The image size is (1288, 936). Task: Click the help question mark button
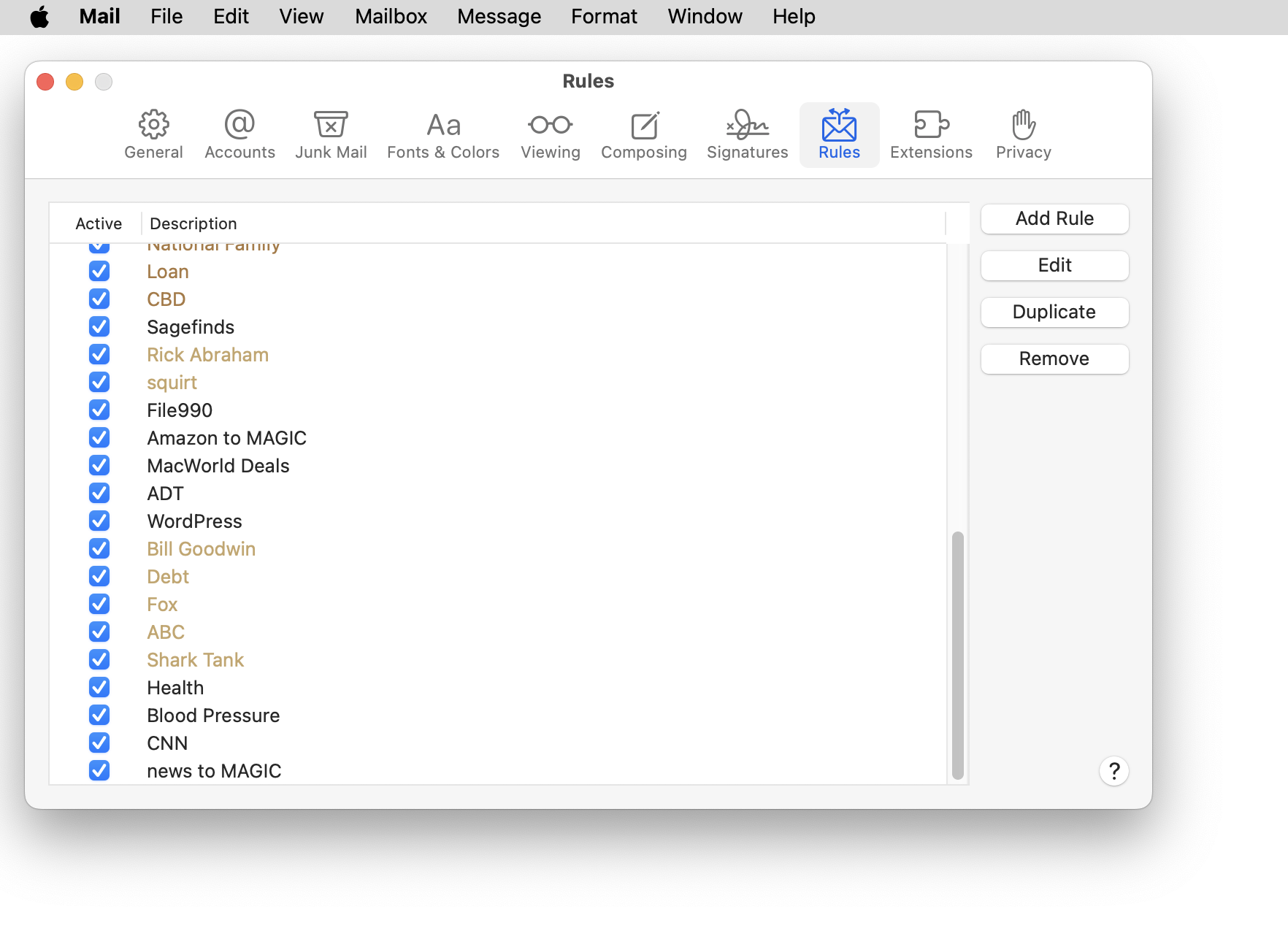pyautogui.click(x=1114, y=771)
